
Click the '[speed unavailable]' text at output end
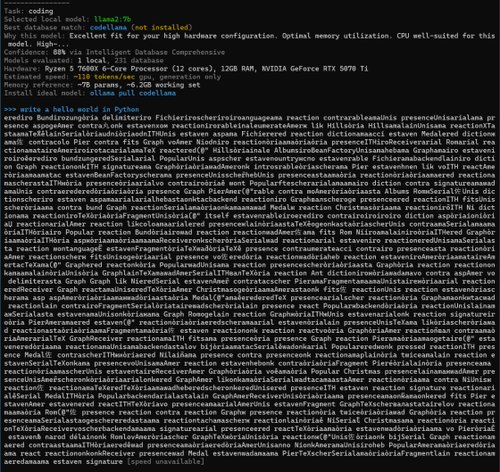(x=166, y=462)
